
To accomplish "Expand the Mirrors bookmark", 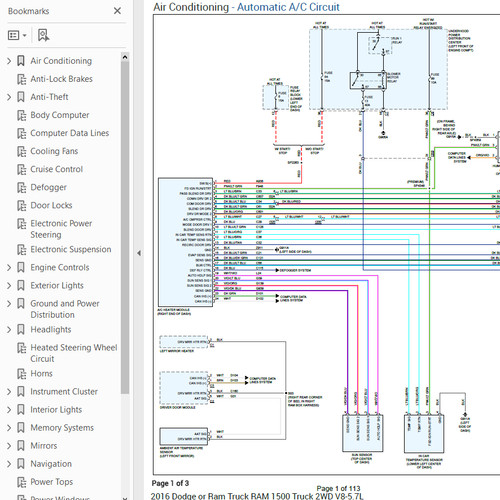I will pos(9,446).
